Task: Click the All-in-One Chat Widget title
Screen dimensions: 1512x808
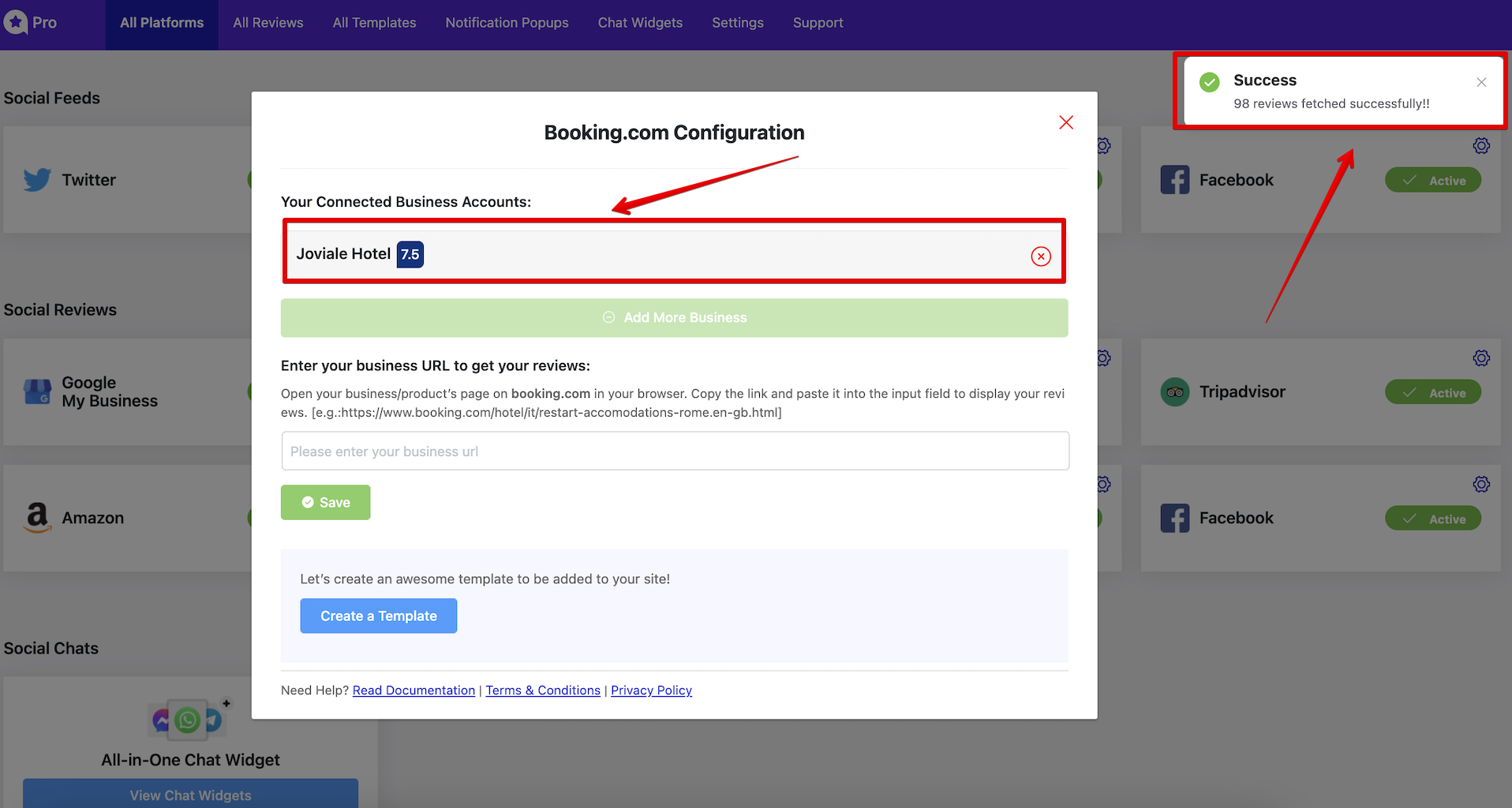Action: coord(190,760)
